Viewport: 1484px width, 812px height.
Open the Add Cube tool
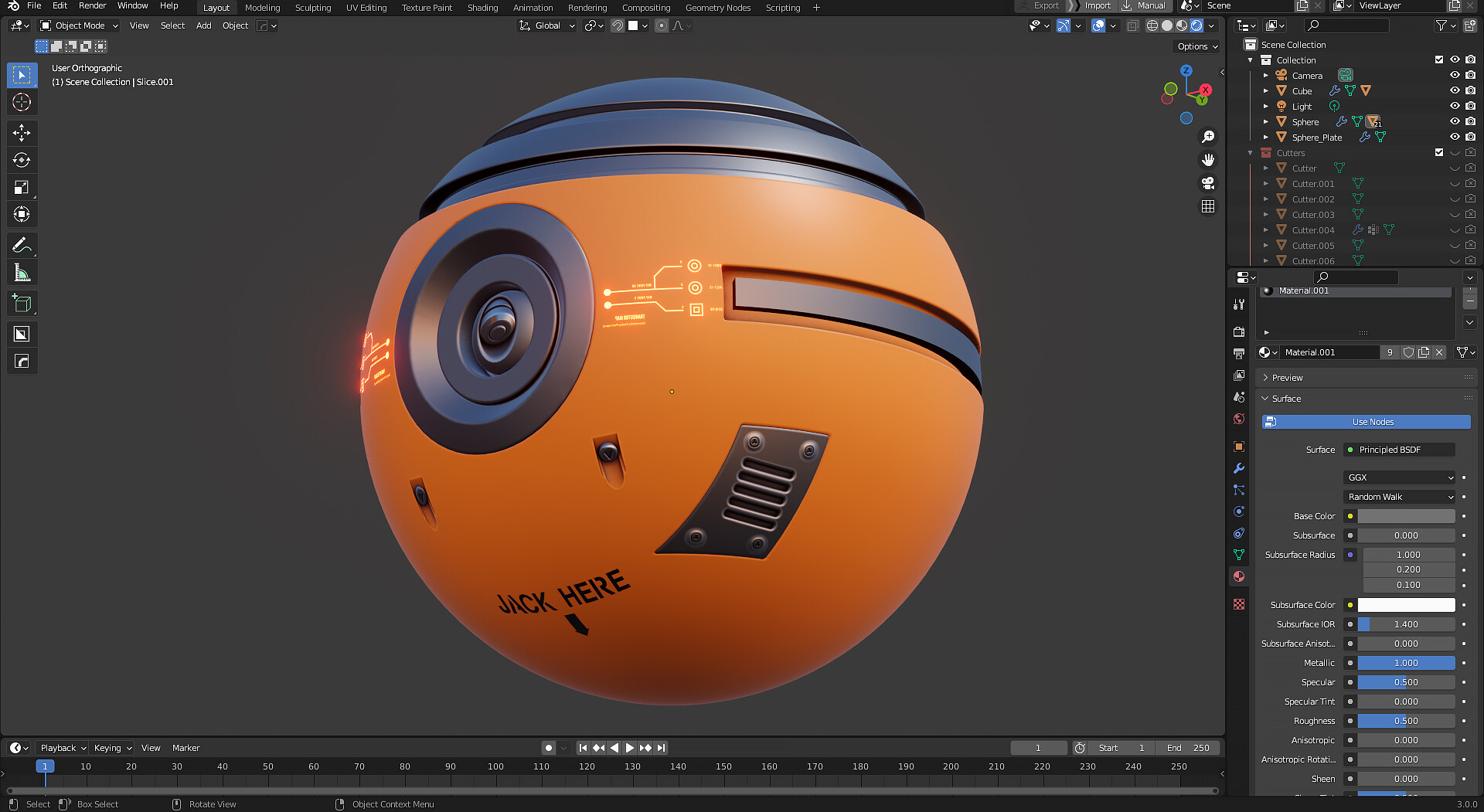click(22, 303)
